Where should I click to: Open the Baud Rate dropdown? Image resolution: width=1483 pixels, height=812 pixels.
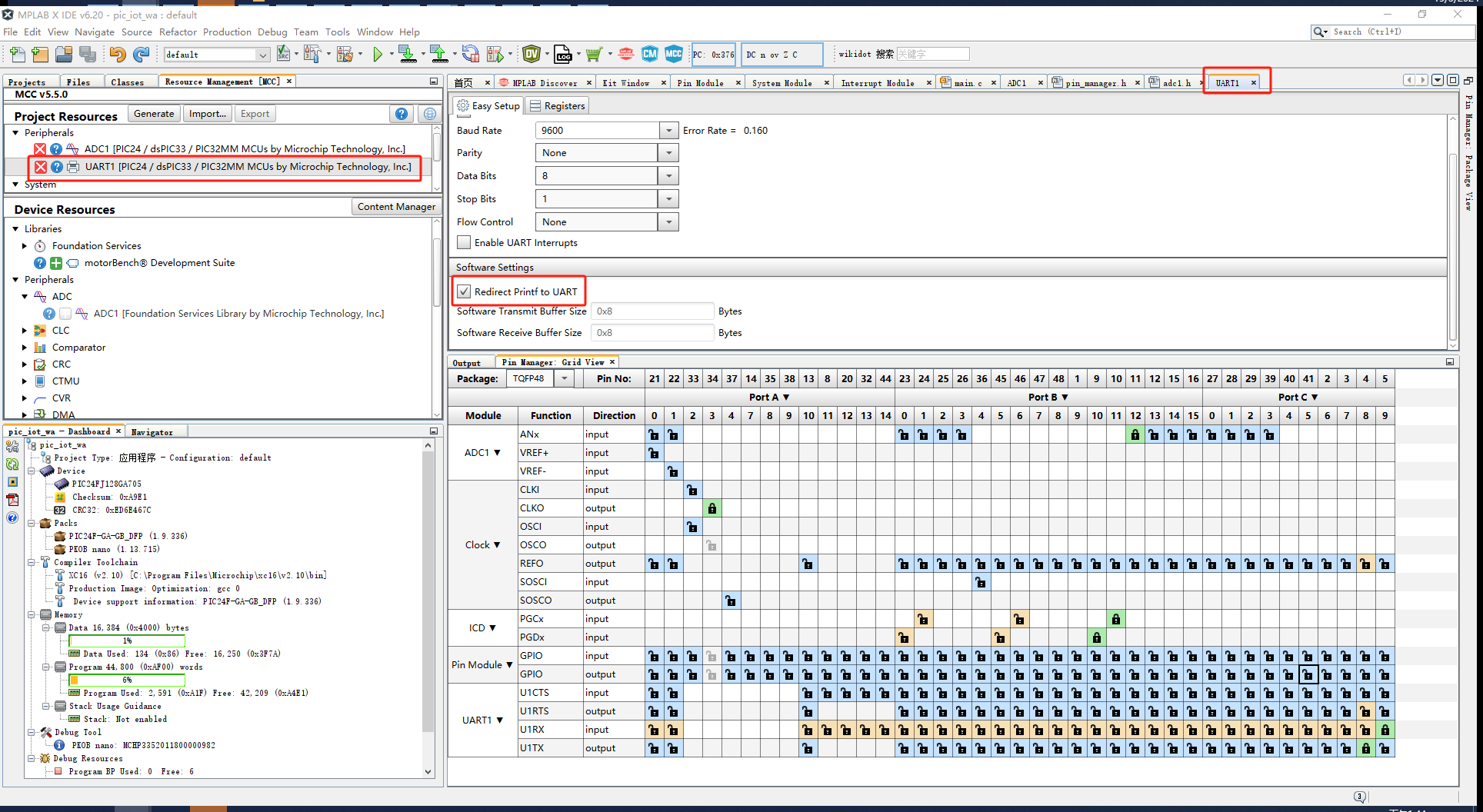click(669, 131)
